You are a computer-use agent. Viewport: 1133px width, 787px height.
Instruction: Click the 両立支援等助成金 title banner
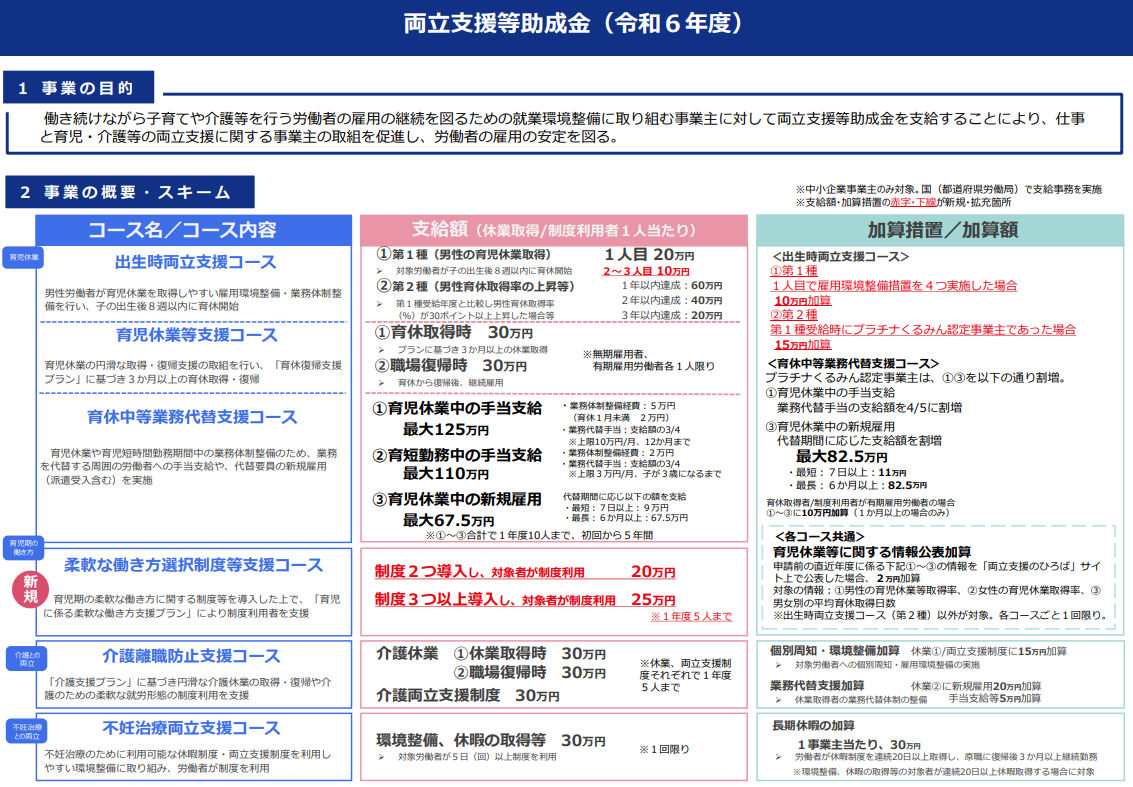[566, 26]
